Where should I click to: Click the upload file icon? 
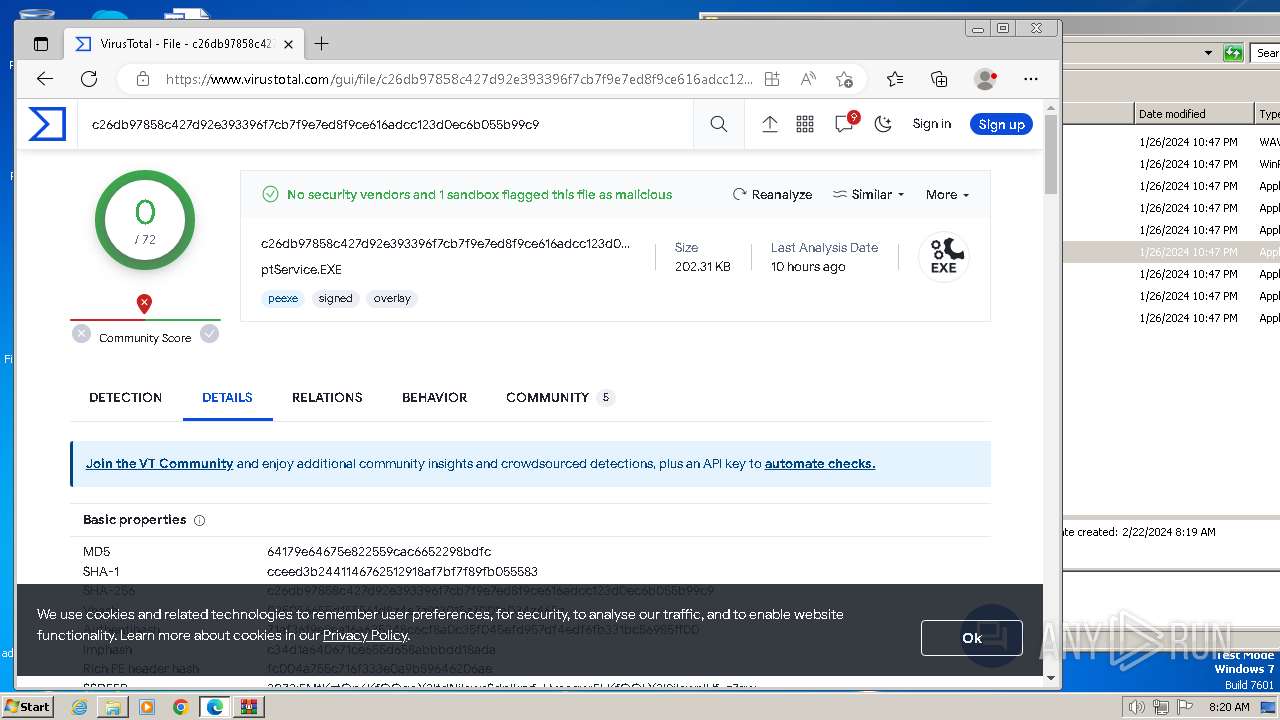tap(769, 124)
